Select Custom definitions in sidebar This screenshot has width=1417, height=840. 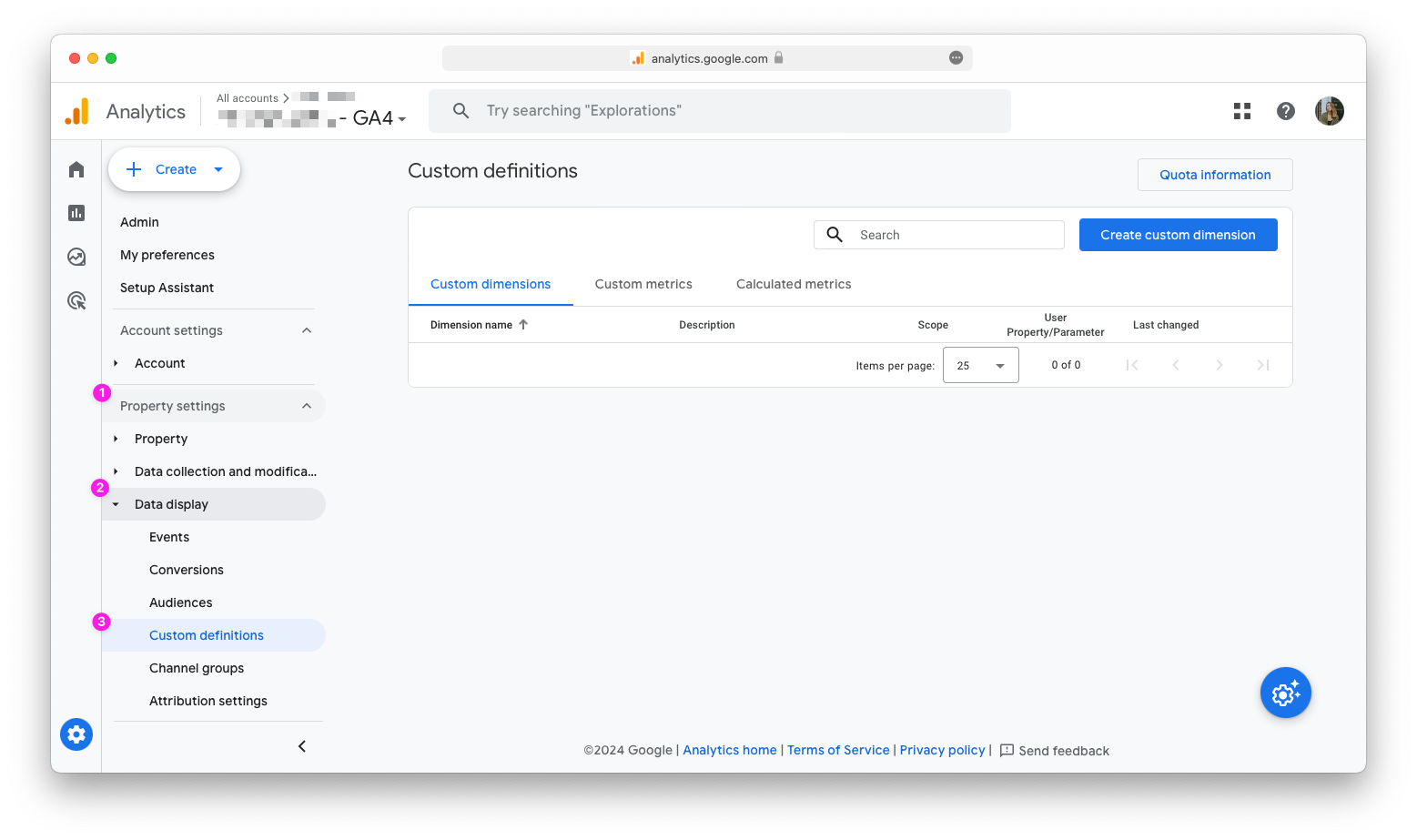[x=214, y=635]
